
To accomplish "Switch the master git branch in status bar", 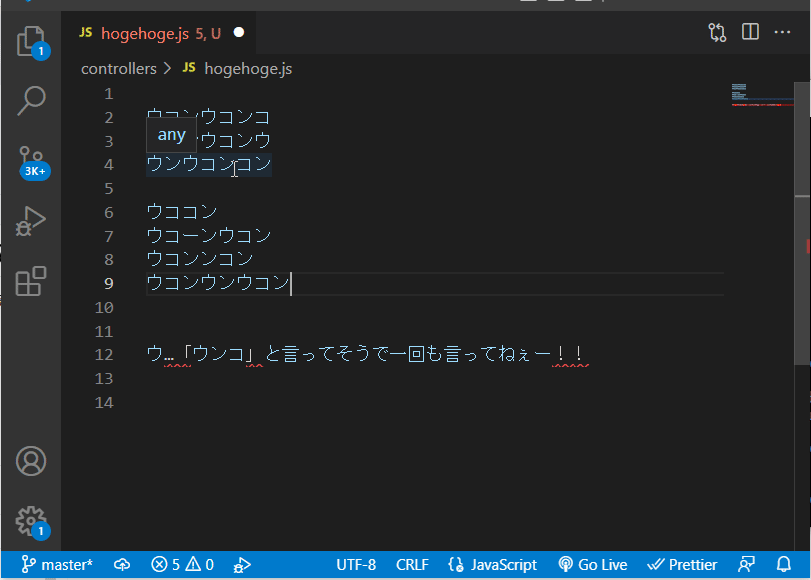I will [58, 565].
